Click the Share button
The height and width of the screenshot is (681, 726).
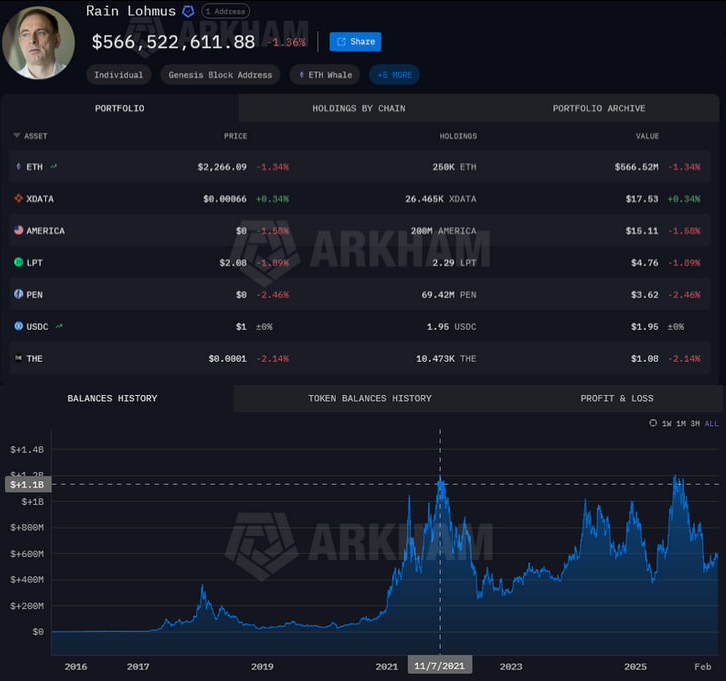(x=355, y=42)
